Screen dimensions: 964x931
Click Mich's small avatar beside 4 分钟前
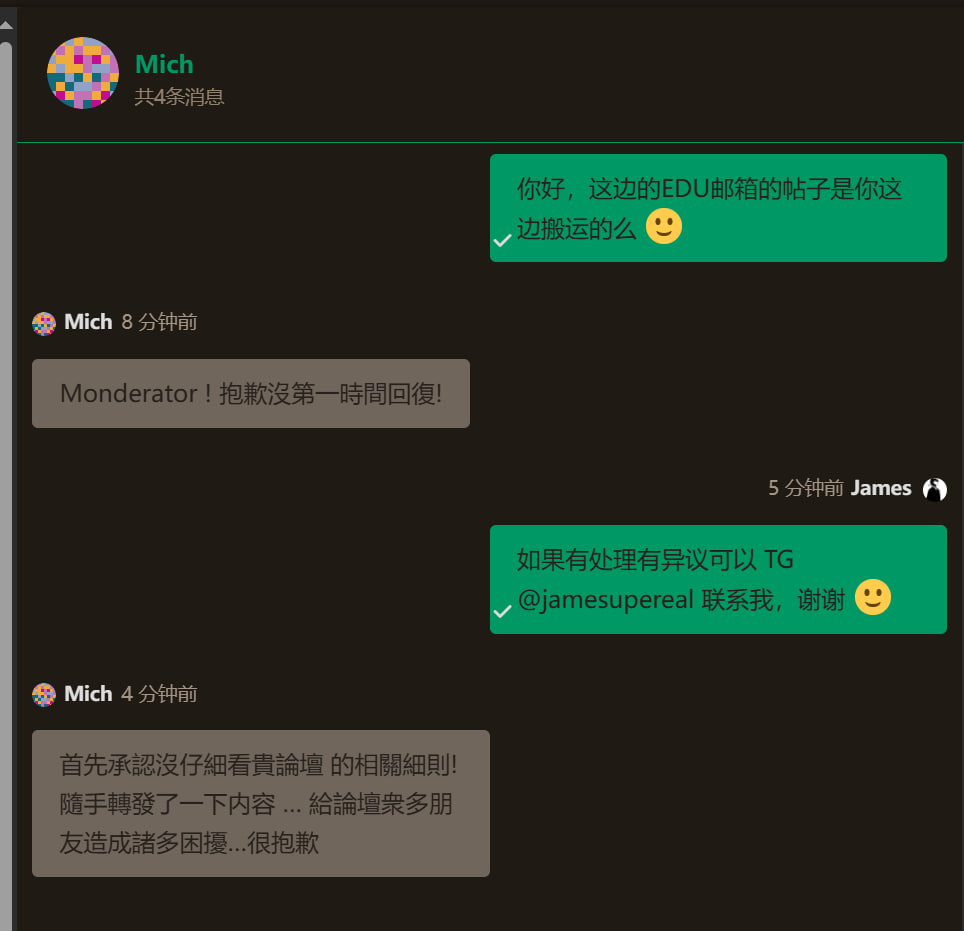point(44,695)
